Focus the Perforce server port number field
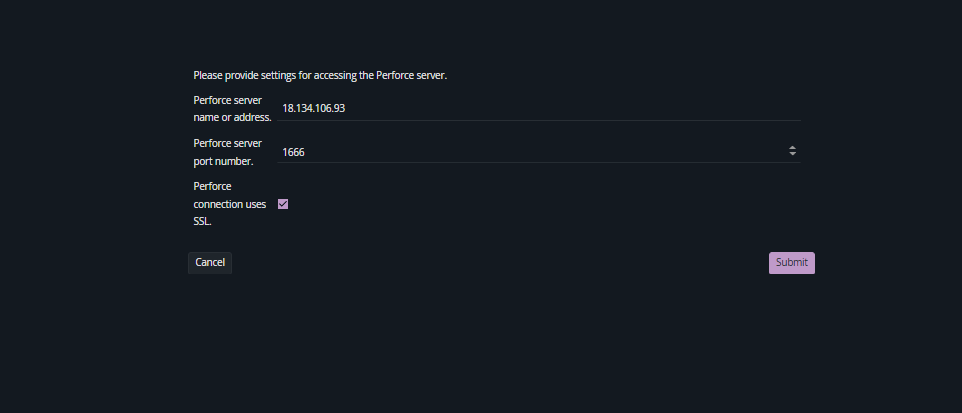Image resolution: width=962 pixels, height=413 pixels. click(x=539, y=152)
